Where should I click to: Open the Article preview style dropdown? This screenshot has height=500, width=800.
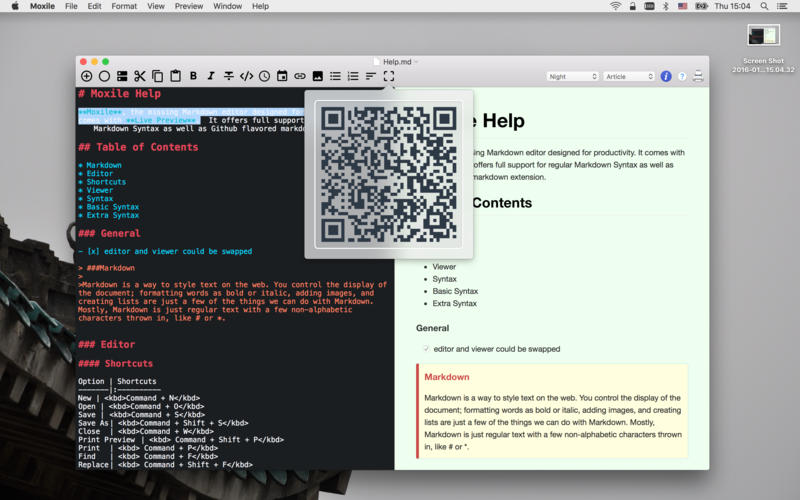click(x=629, y=77)
